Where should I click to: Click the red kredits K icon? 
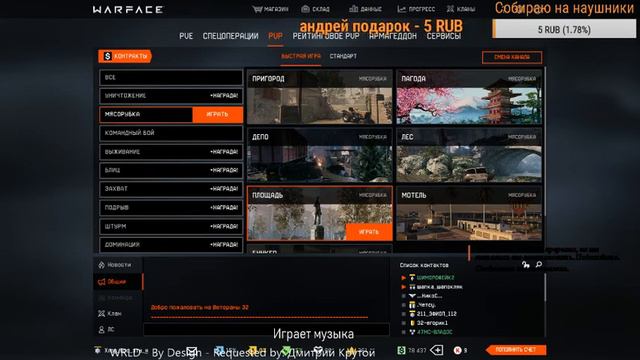(458, 350)
